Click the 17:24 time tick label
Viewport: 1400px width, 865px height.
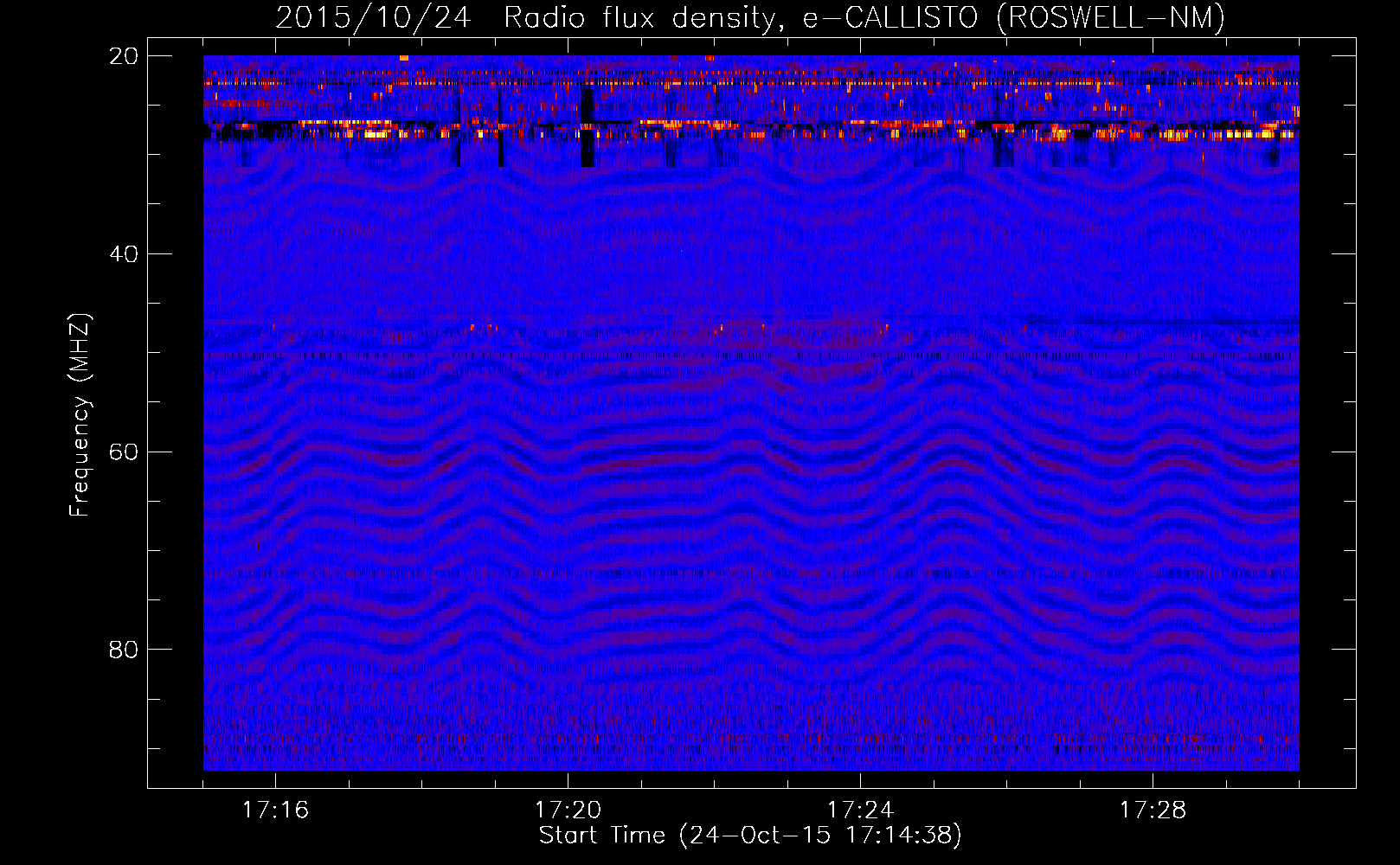(860, 811)
